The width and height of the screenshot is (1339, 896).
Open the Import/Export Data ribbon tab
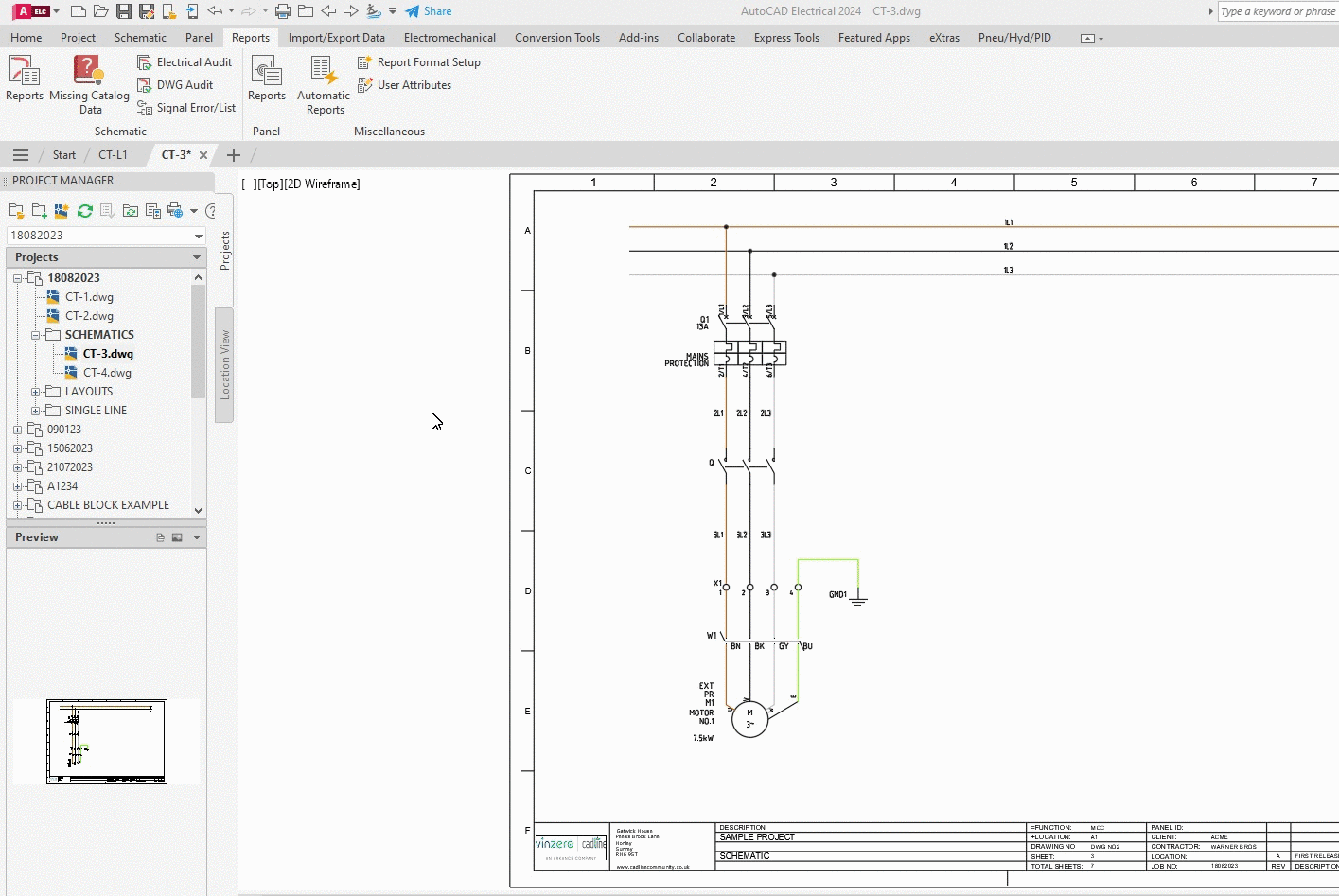pos(337,38)
